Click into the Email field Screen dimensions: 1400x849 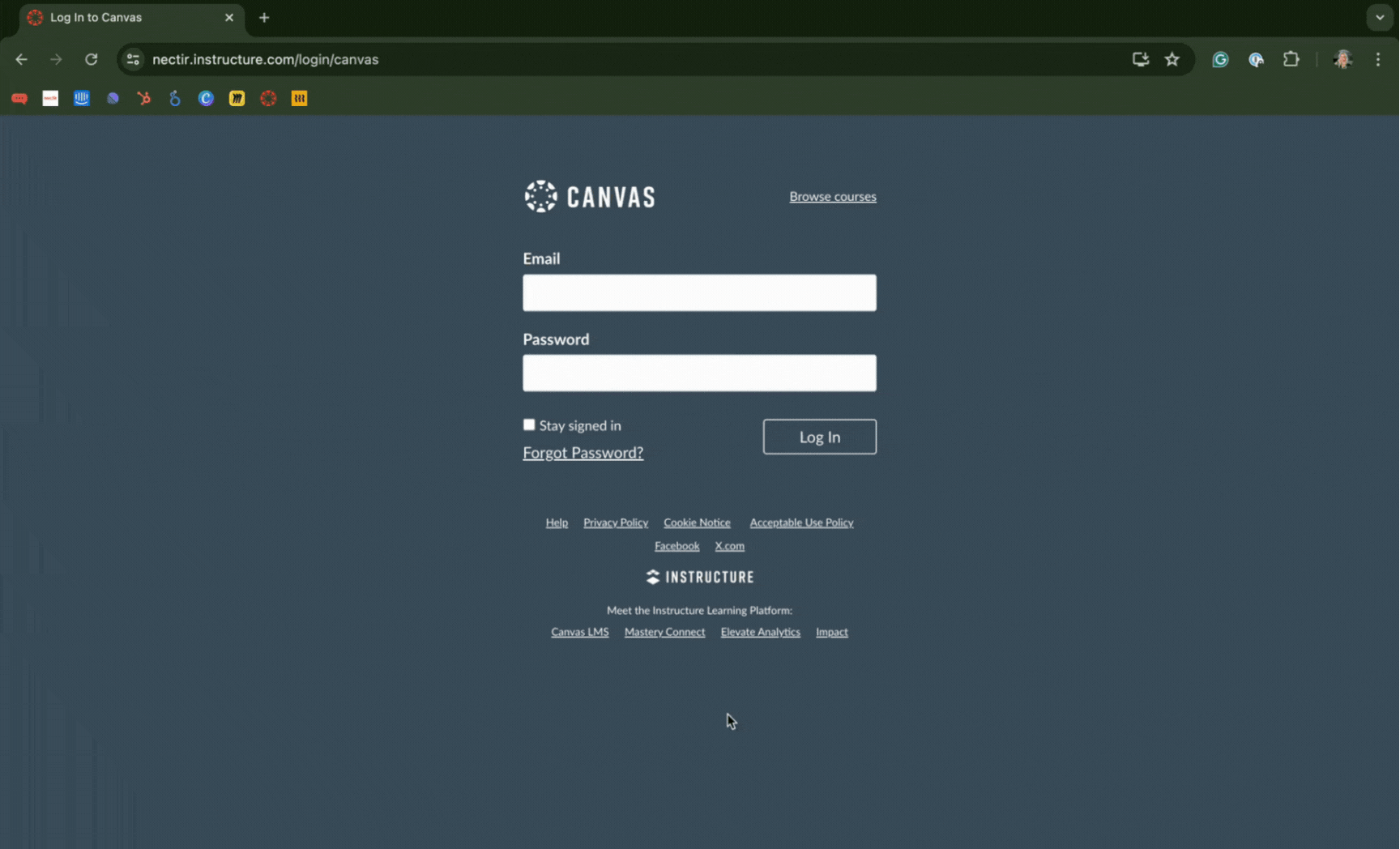tap(699, 292)
